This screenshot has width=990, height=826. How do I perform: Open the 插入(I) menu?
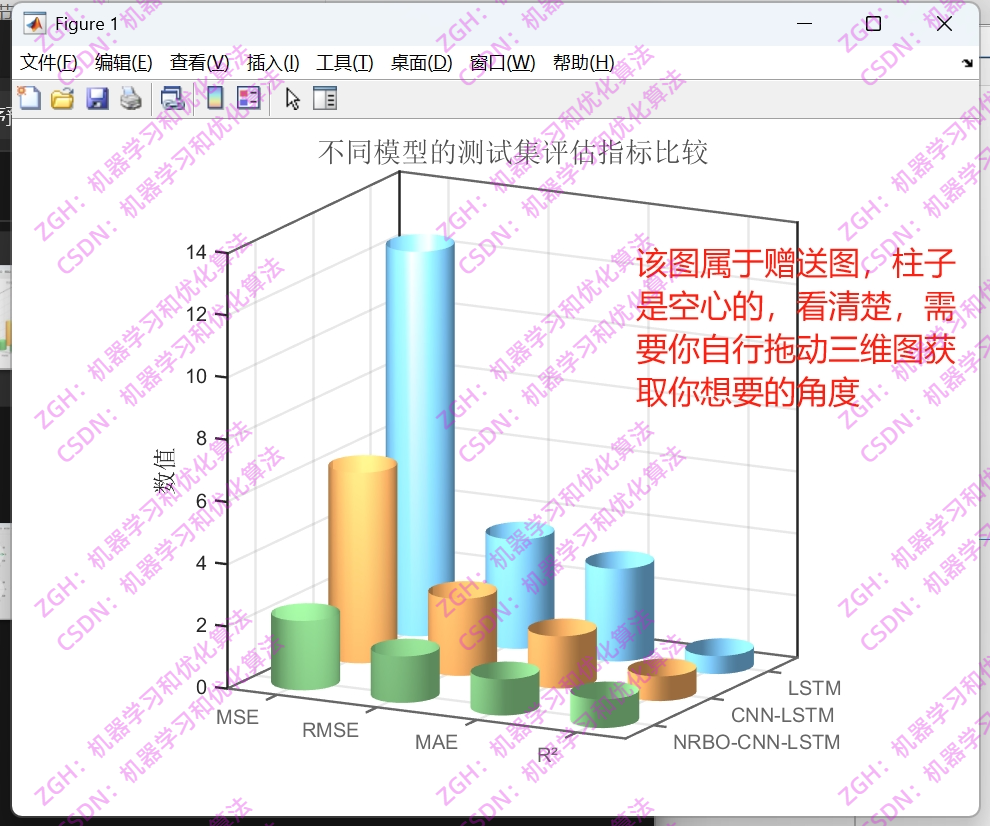[x=273, y=63]
